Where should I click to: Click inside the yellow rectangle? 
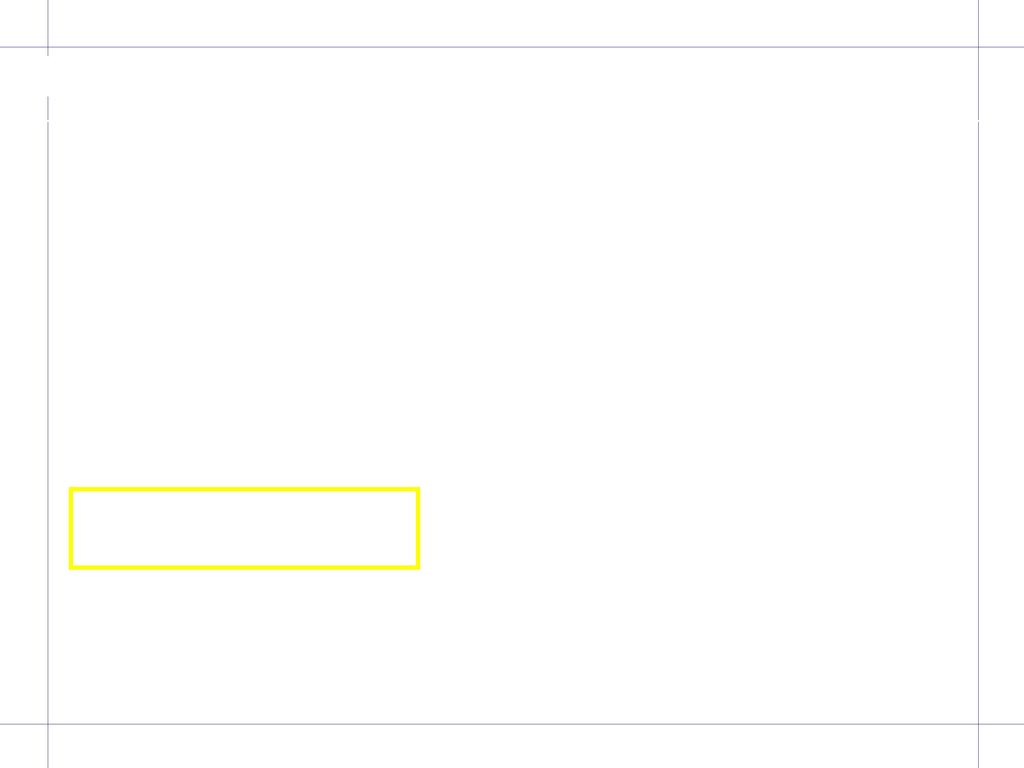coord(244,528)
